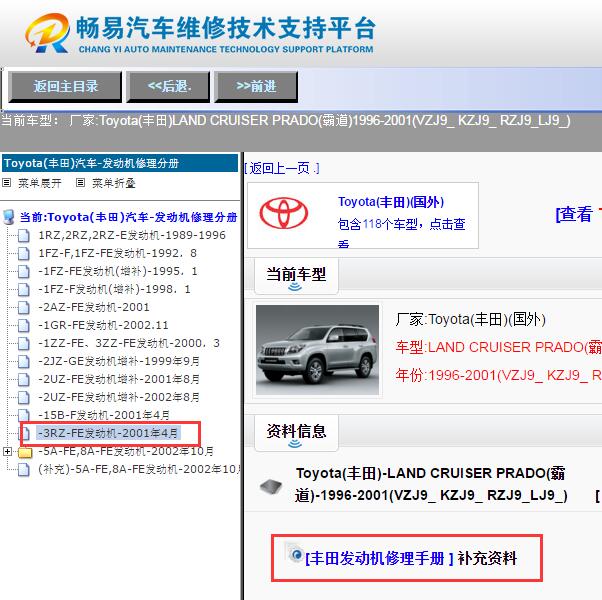Switch to 资料信息 tab
The width and height of the screenshot is (602, 600).
click(x=296, y=432)
